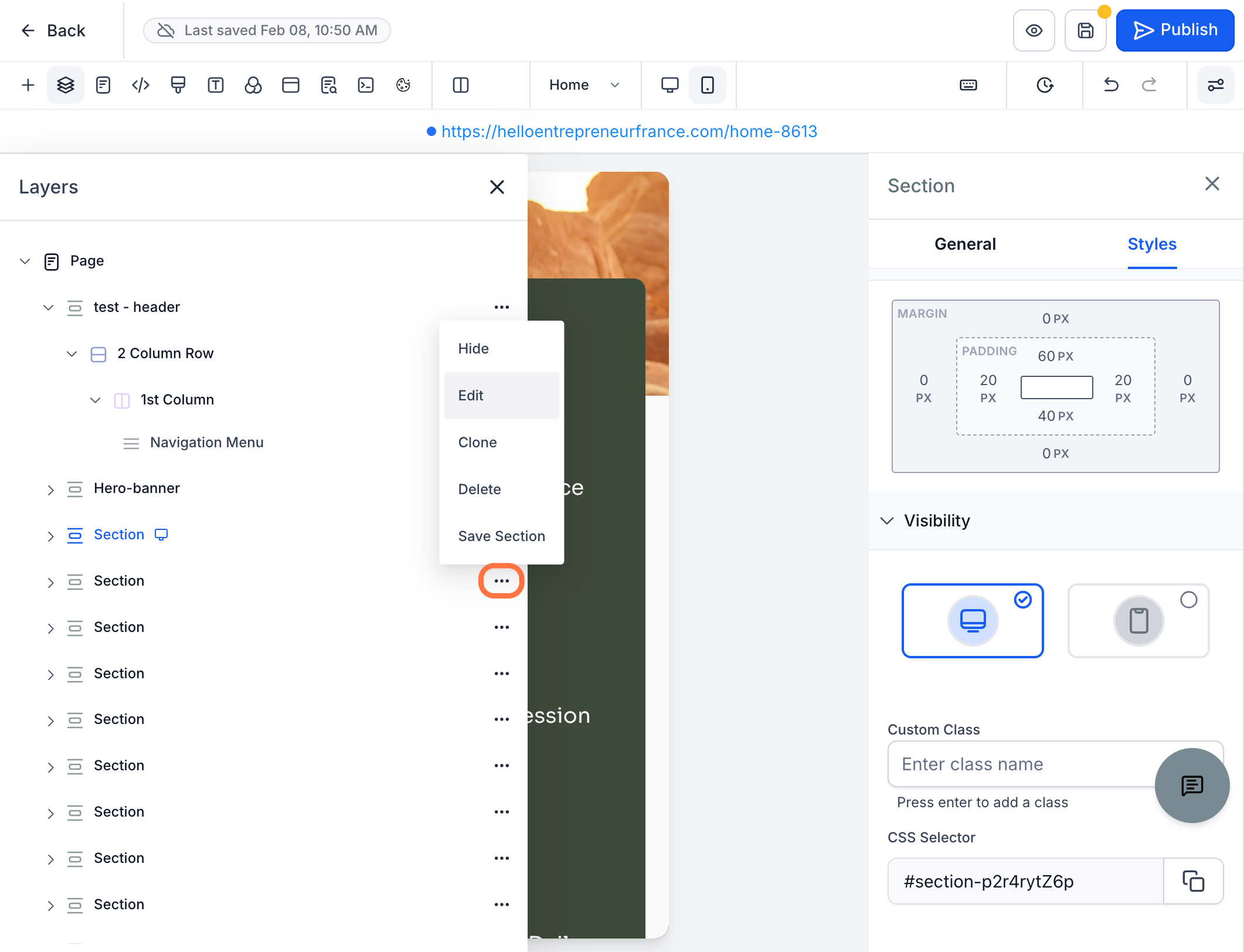
Task: Copy the CSS selector value
Action: (1193, 881)
